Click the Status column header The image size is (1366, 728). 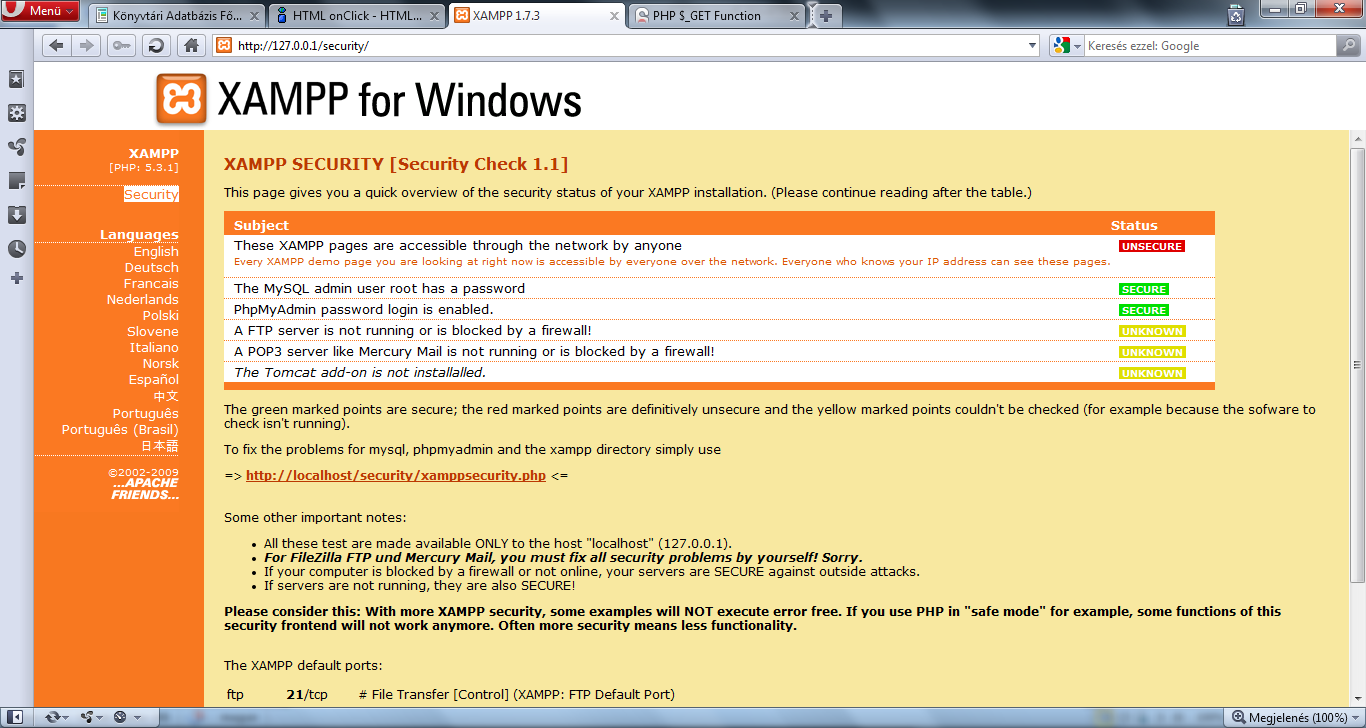pyautogui.click(x=1134, y=225)
